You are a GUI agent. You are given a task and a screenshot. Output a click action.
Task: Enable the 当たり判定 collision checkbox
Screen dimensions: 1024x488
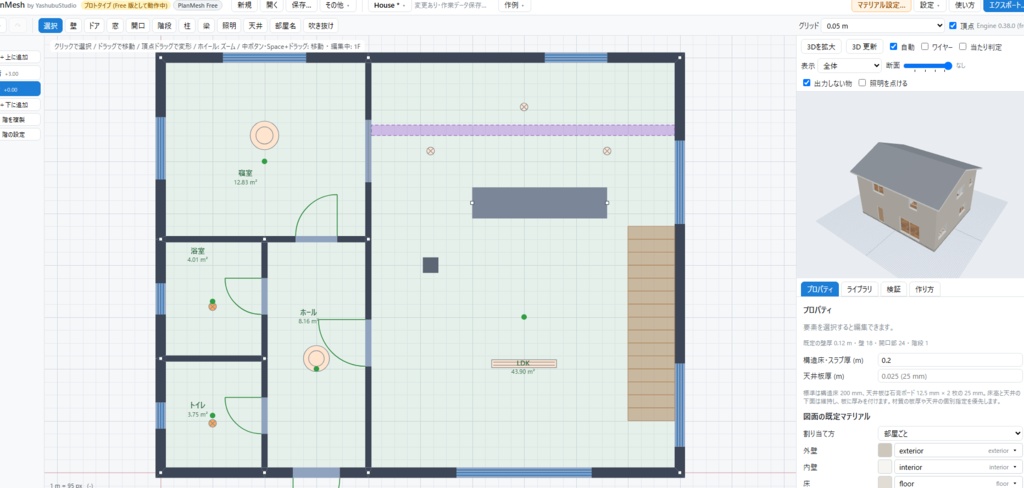[963, 47]
